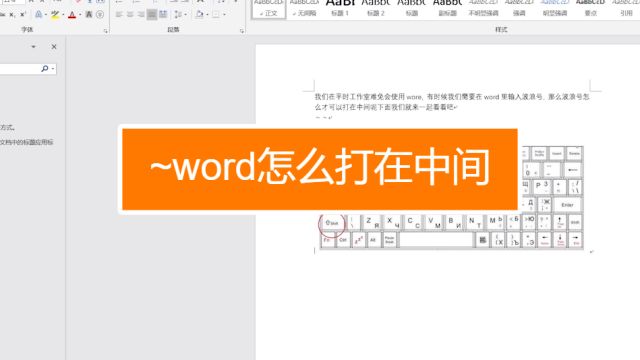Place cursor in line starting 我们在平时工作
This screenshot has width=640, height=360.
(452, 97)
